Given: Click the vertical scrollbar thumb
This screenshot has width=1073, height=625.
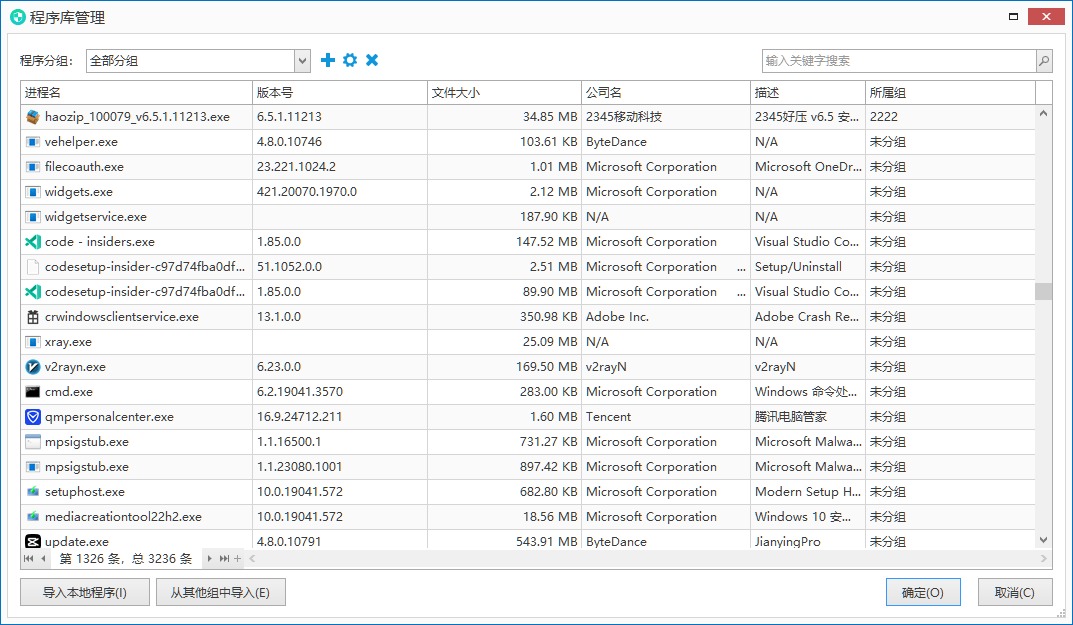Looking at the screenshot, I should tap(1043, 292).
